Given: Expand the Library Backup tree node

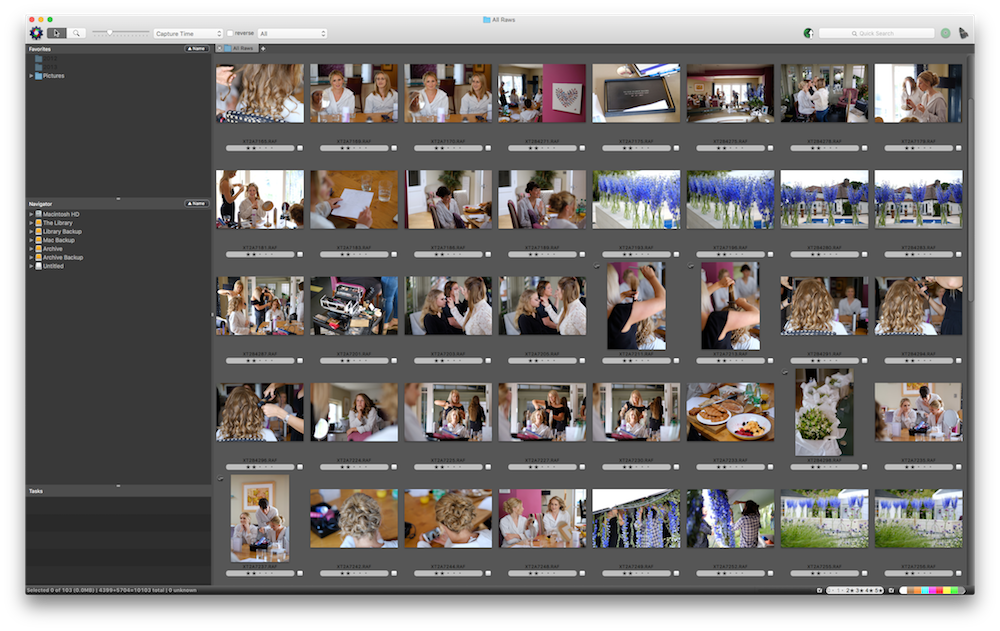Looking at the screenshot, I should pyautogui.click(x=31, y=232).
